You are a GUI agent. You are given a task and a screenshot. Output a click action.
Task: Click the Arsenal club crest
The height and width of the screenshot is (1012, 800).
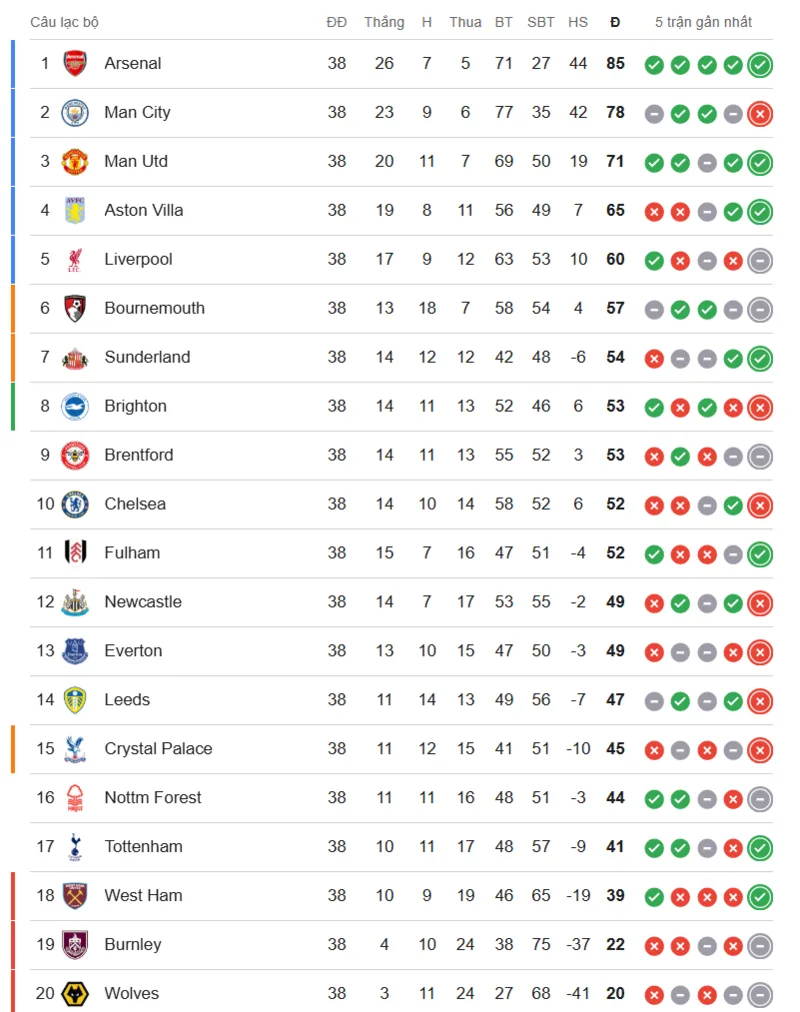75,63
